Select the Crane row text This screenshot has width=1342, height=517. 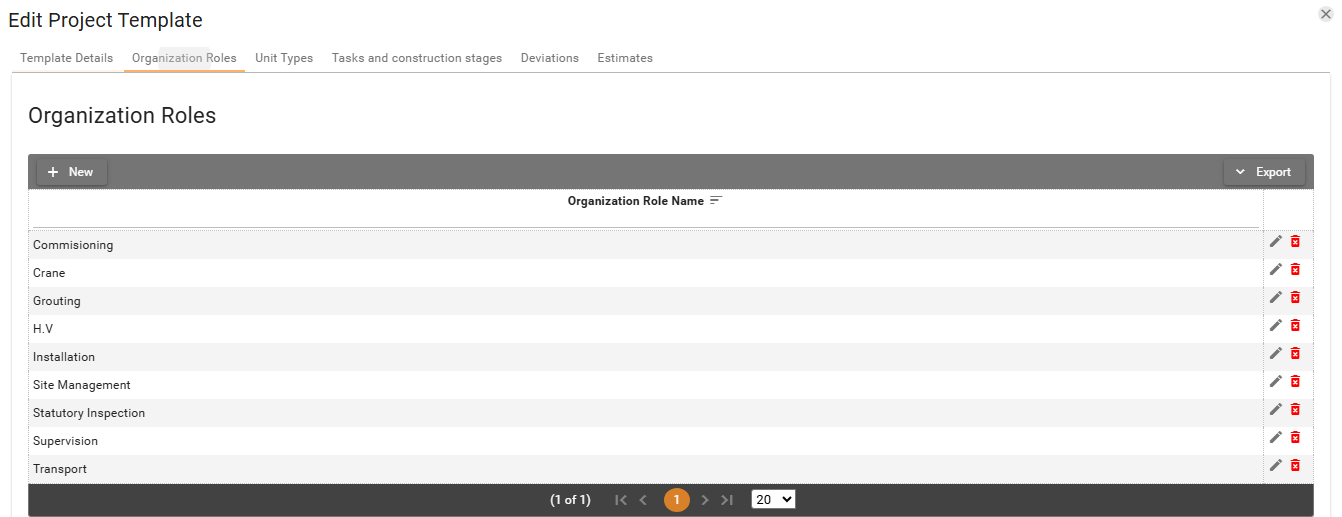(x=49, y=273)
